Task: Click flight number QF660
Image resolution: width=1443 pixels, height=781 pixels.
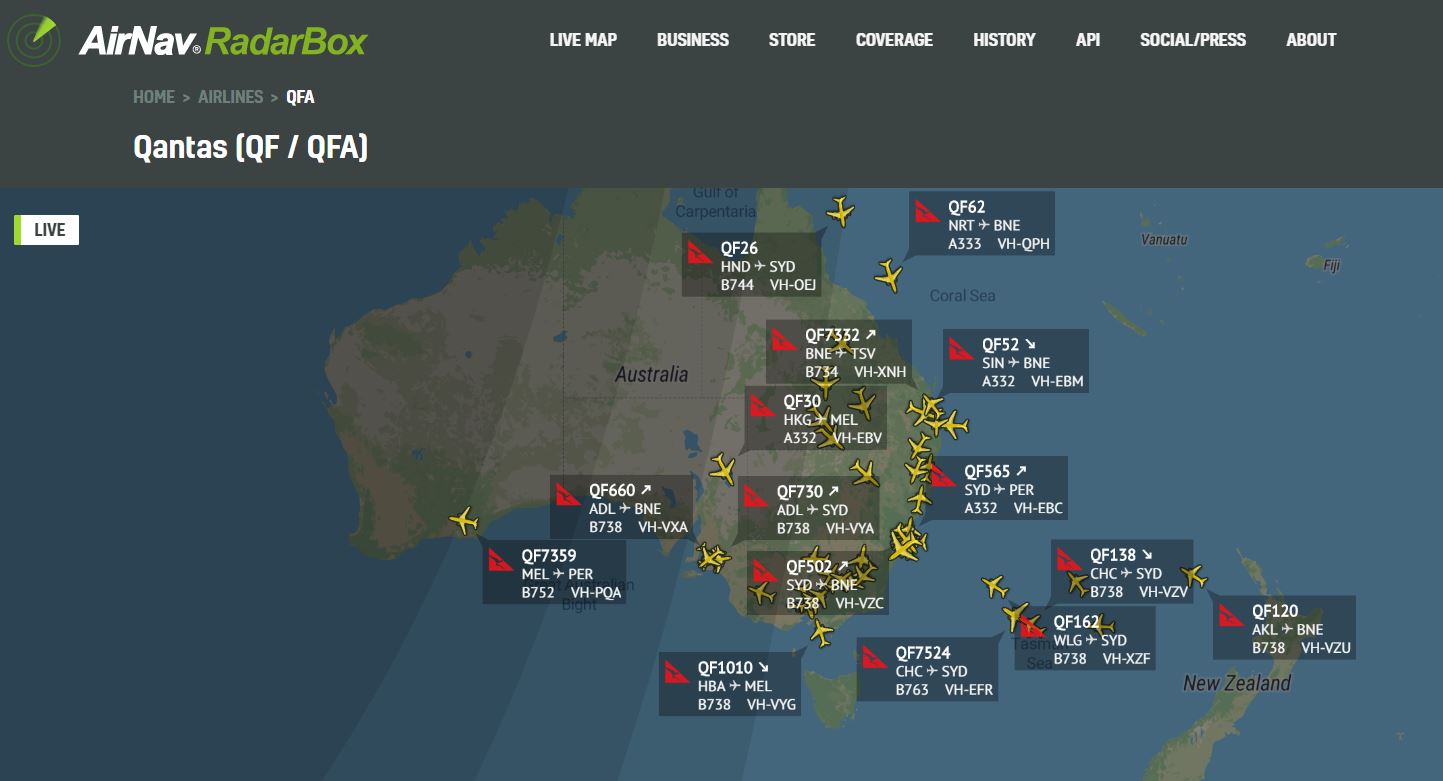Action: point(612,490)
